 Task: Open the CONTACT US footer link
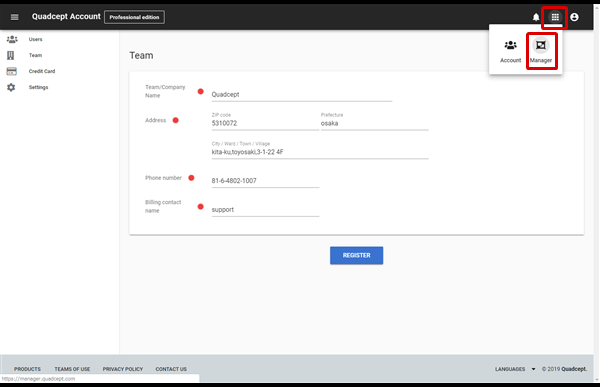[171, 369]
